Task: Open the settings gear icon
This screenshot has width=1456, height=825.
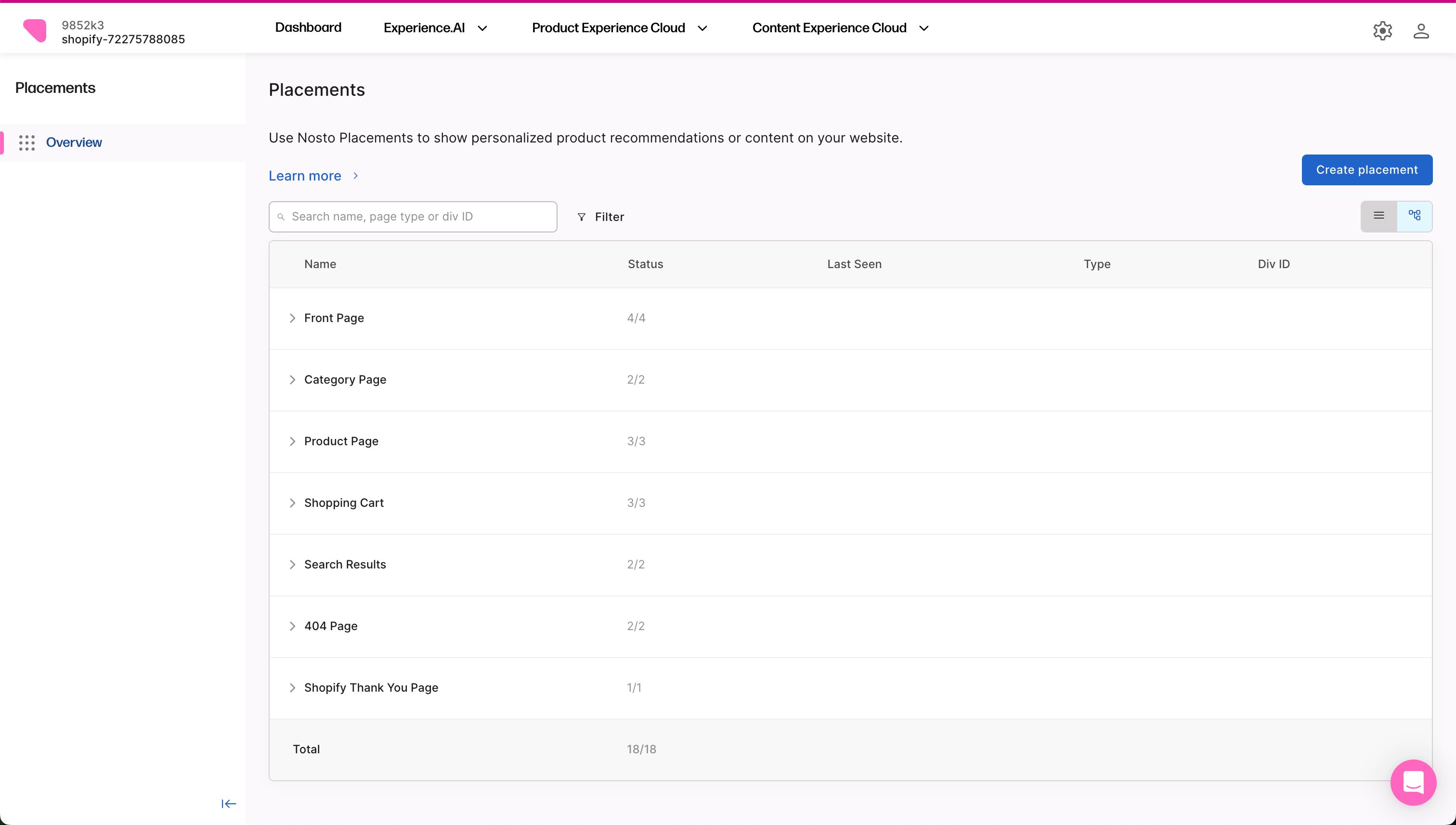Action: 1382,31
